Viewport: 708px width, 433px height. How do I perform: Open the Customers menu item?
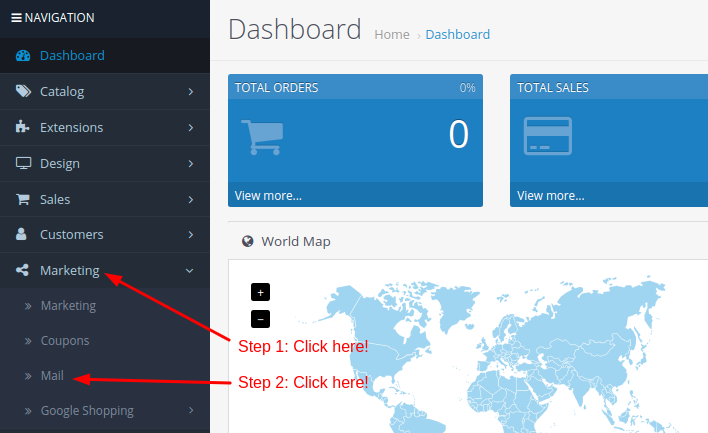click(105, 234)
